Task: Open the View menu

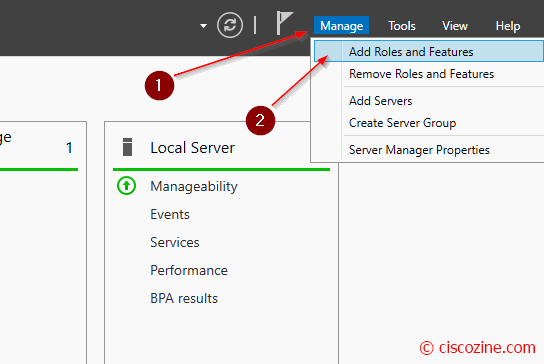Action: [x=454, y=26]
